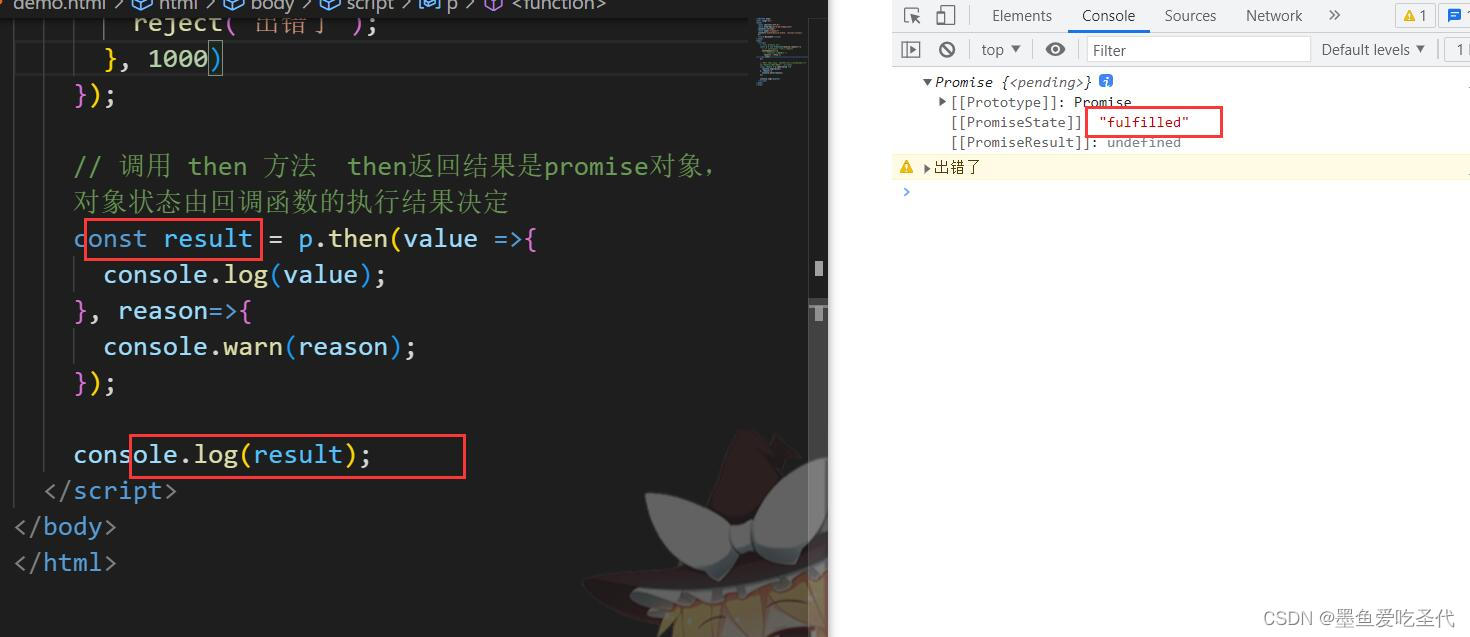The height and width of the screenshot is (637, 1470).
Task: Focus the console prompt caret line
Action: coord(1180,191)
